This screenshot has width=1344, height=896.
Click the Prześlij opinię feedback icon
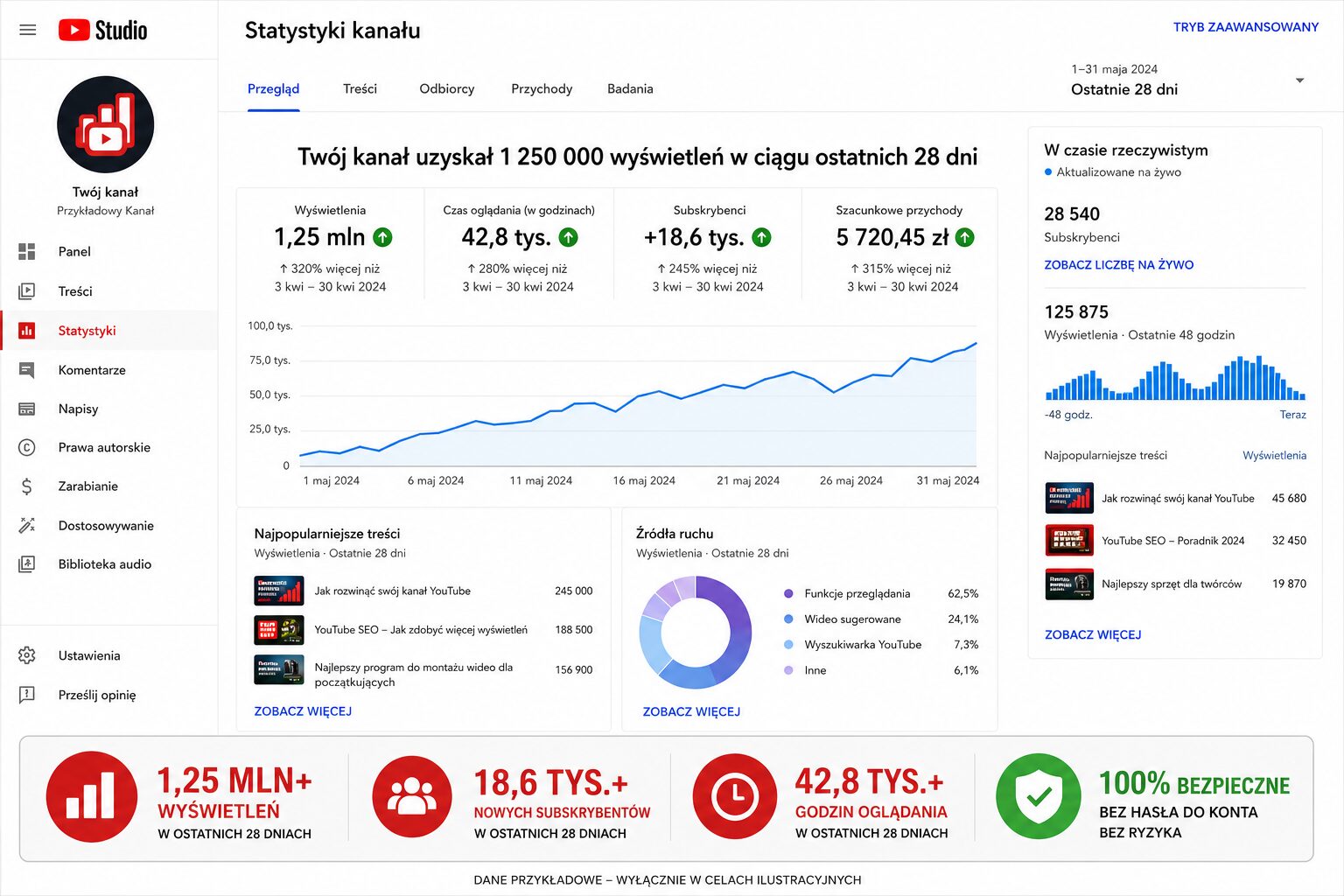(x=27, y=695)
